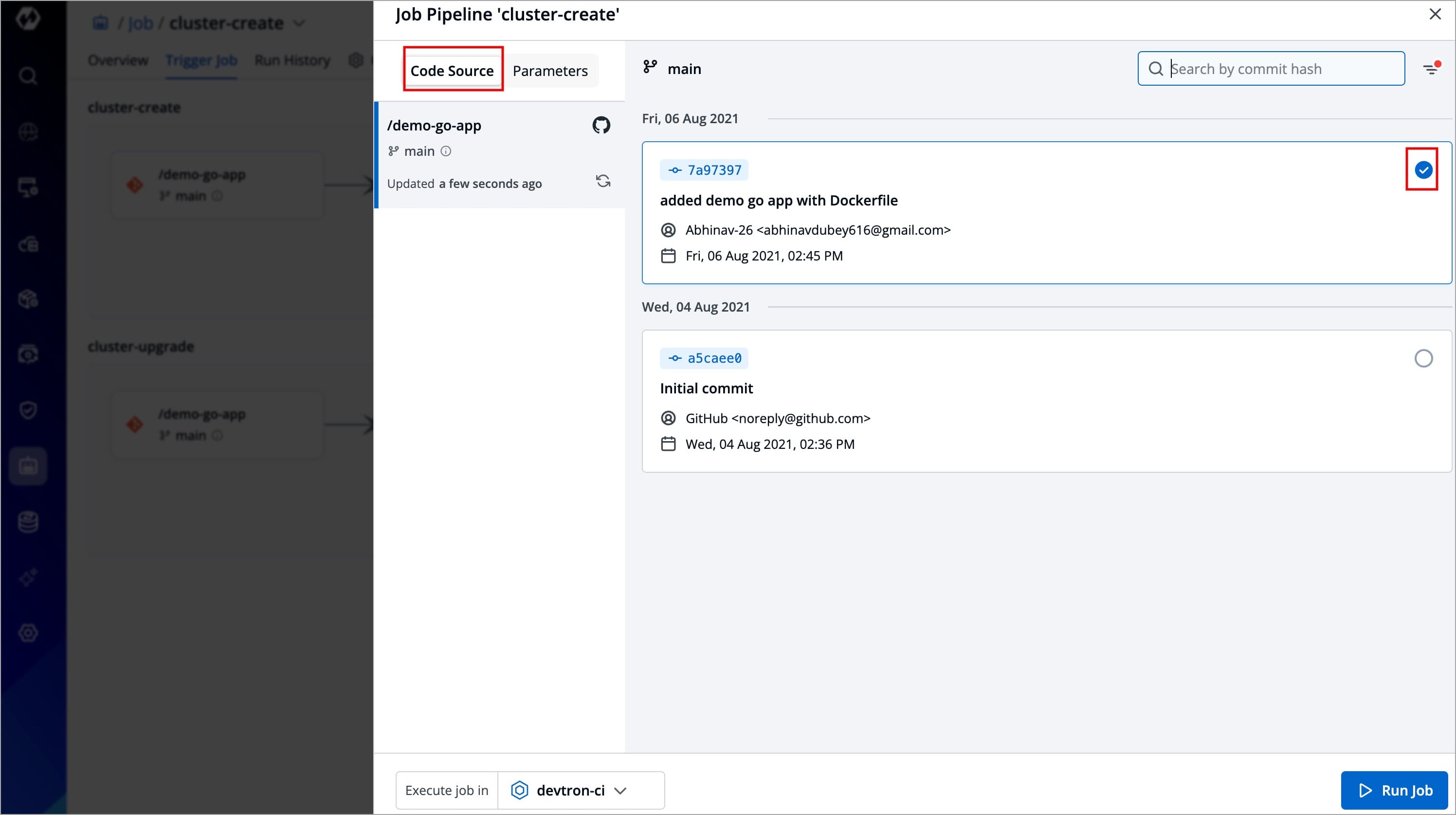Switch to the Parameters tab
This screenshot has height=815, width=1456.
click(550, 71)
